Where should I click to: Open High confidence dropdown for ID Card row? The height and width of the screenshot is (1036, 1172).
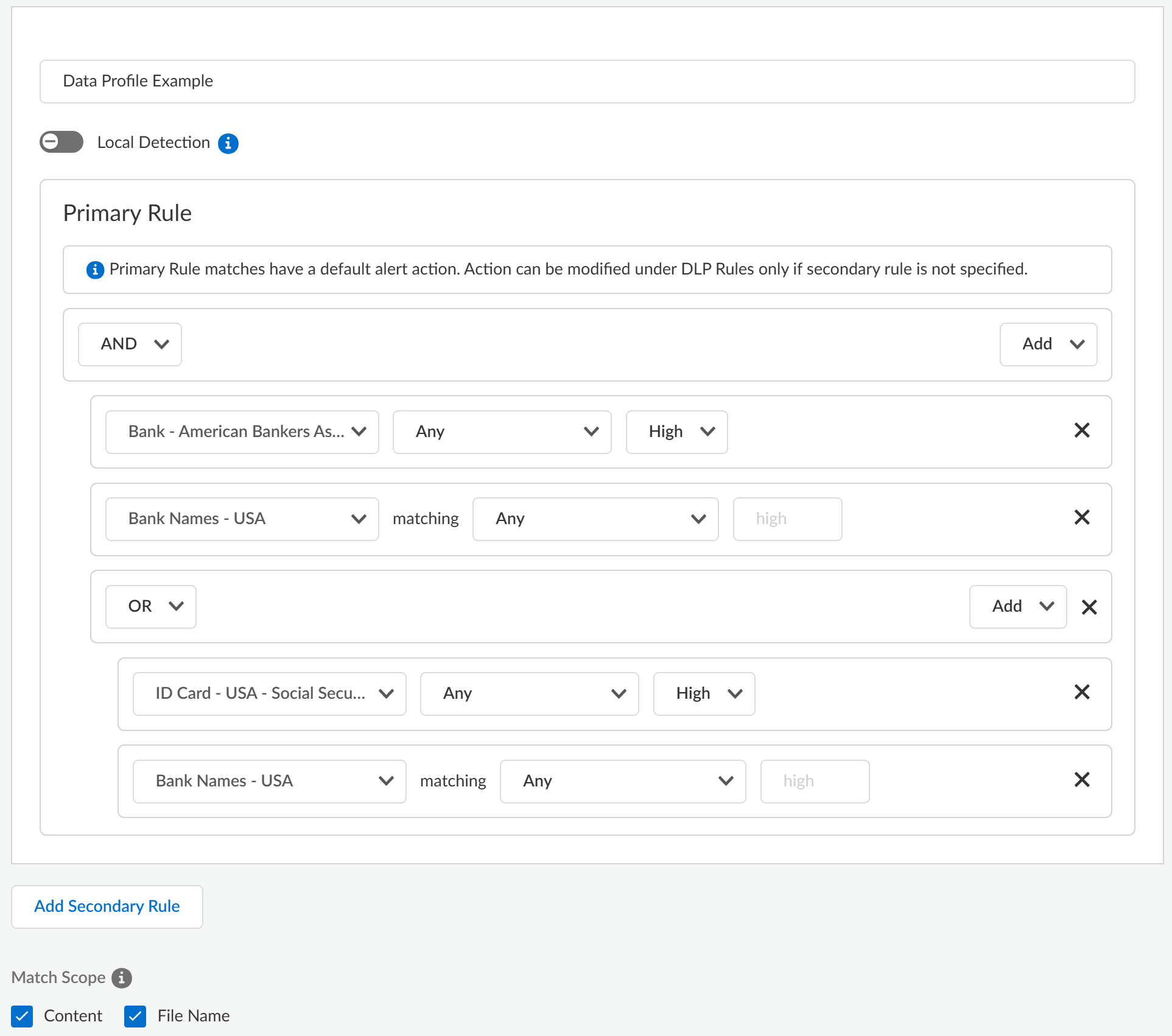[x=704, y=694]
